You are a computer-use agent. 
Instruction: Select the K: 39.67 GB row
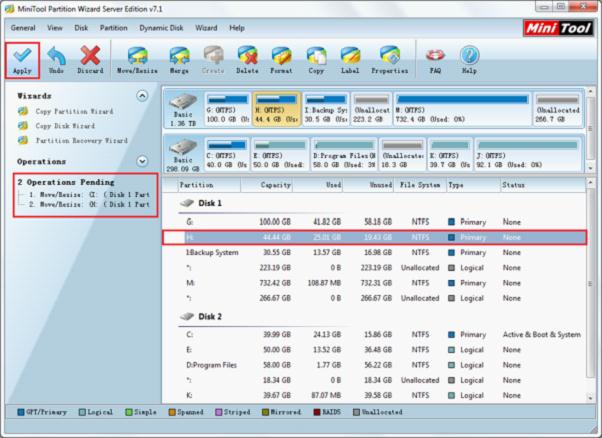point(374,395)
